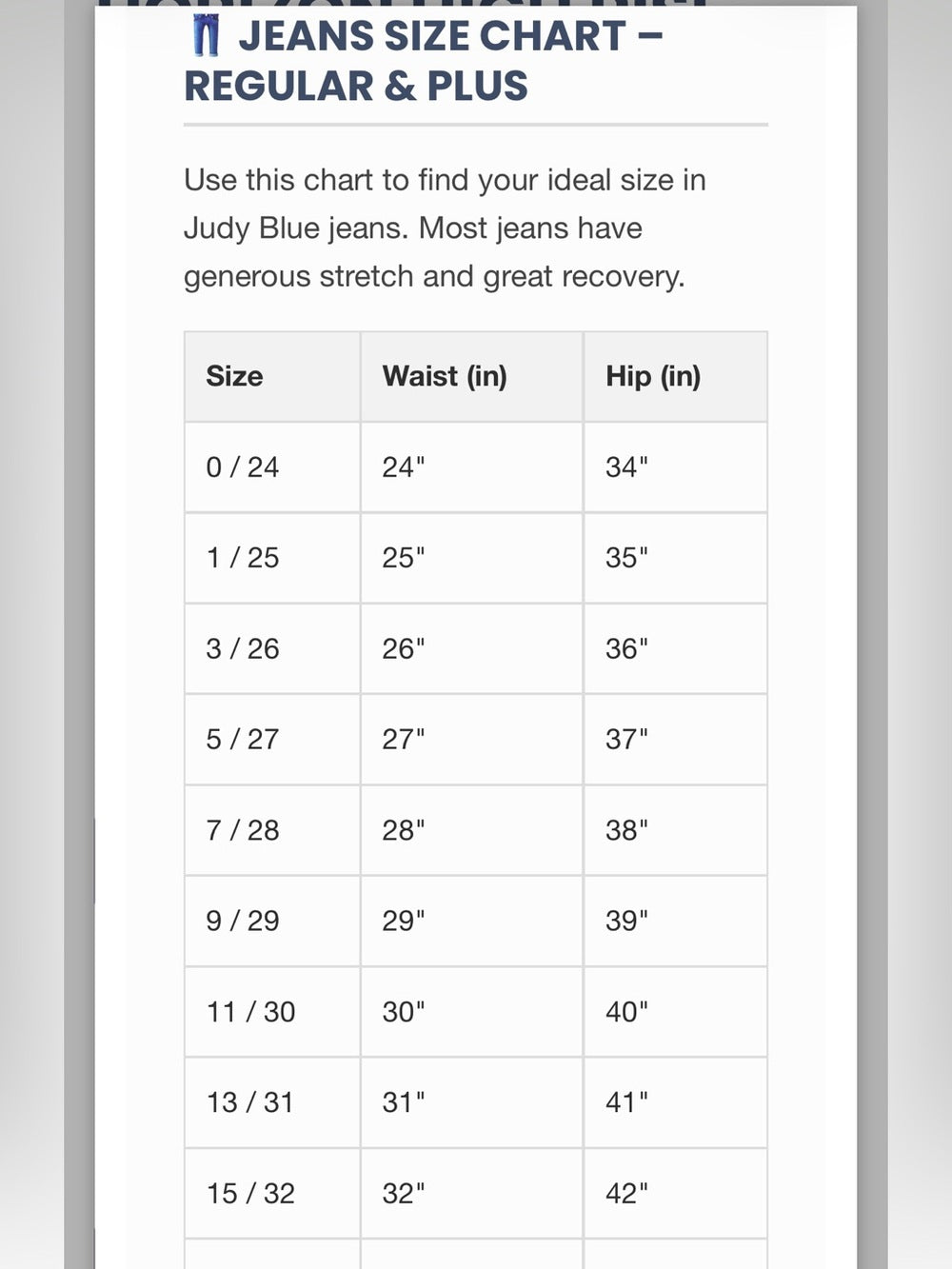Click the 1 / 25 size cell
The width and height of the screenshot is (952, 1269).
coord(272,558)
